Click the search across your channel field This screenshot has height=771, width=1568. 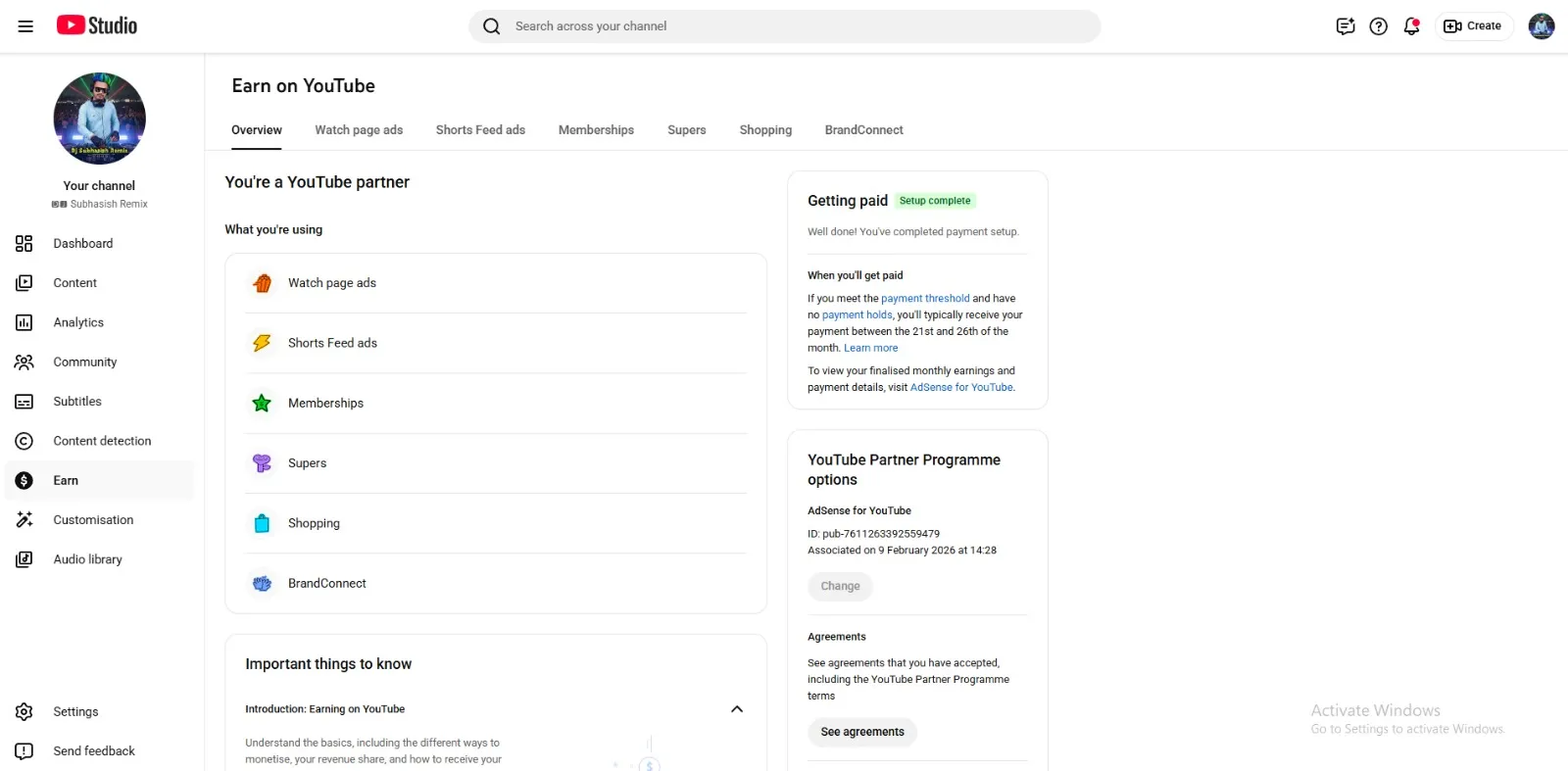click(x=784, y=26)
